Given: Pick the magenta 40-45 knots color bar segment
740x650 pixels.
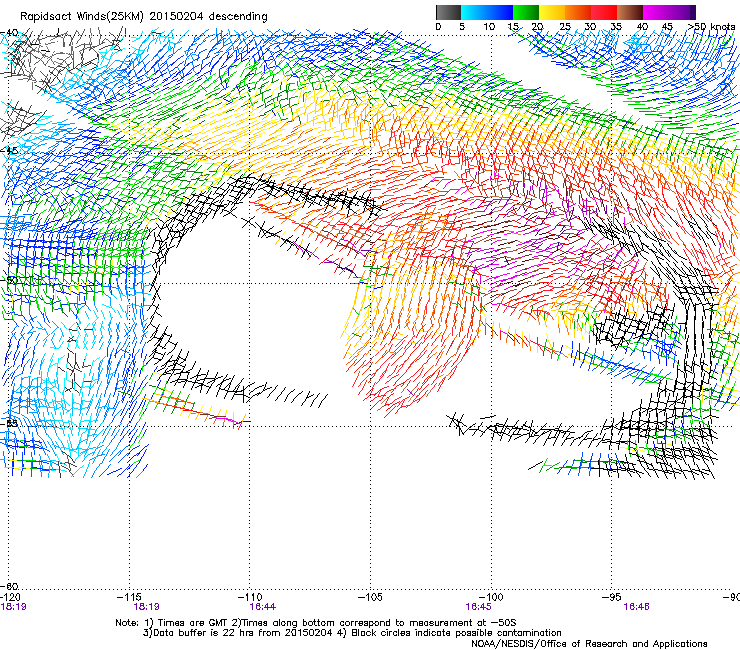Looking at the screenshot, I should [x=656, y=12].
